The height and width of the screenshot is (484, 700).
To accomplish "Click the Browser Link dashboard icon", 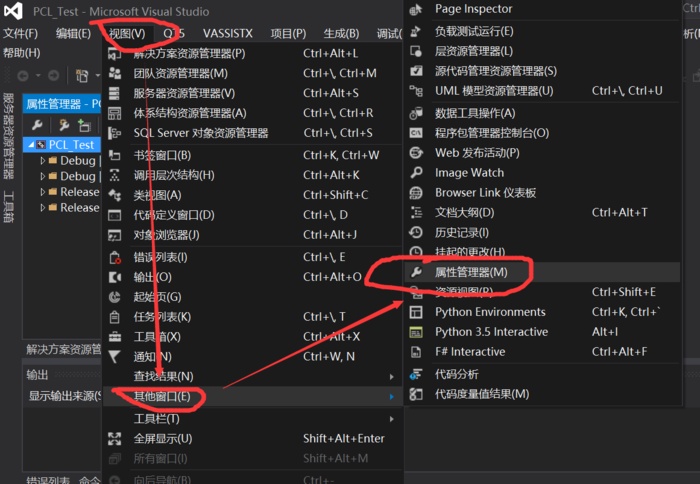I will coord(416,193).
